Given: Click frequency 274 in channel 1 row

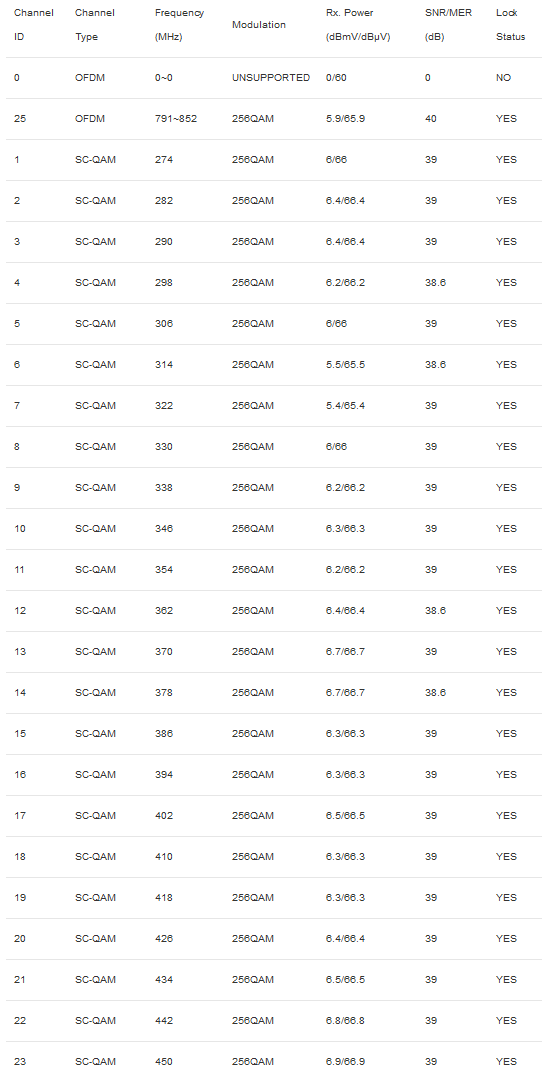Looking at the screenshot, I should point(164,159).
